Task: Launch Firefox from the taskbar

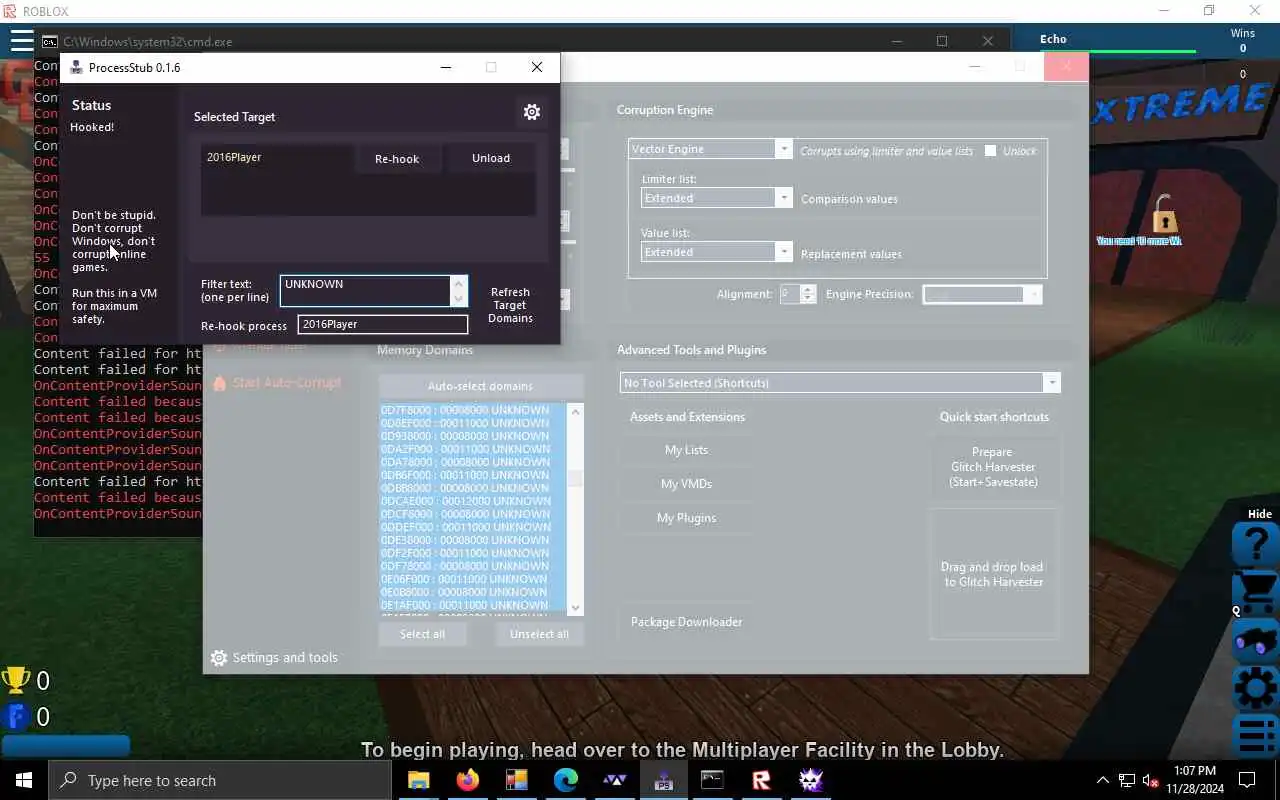Action: pos(467,780)
